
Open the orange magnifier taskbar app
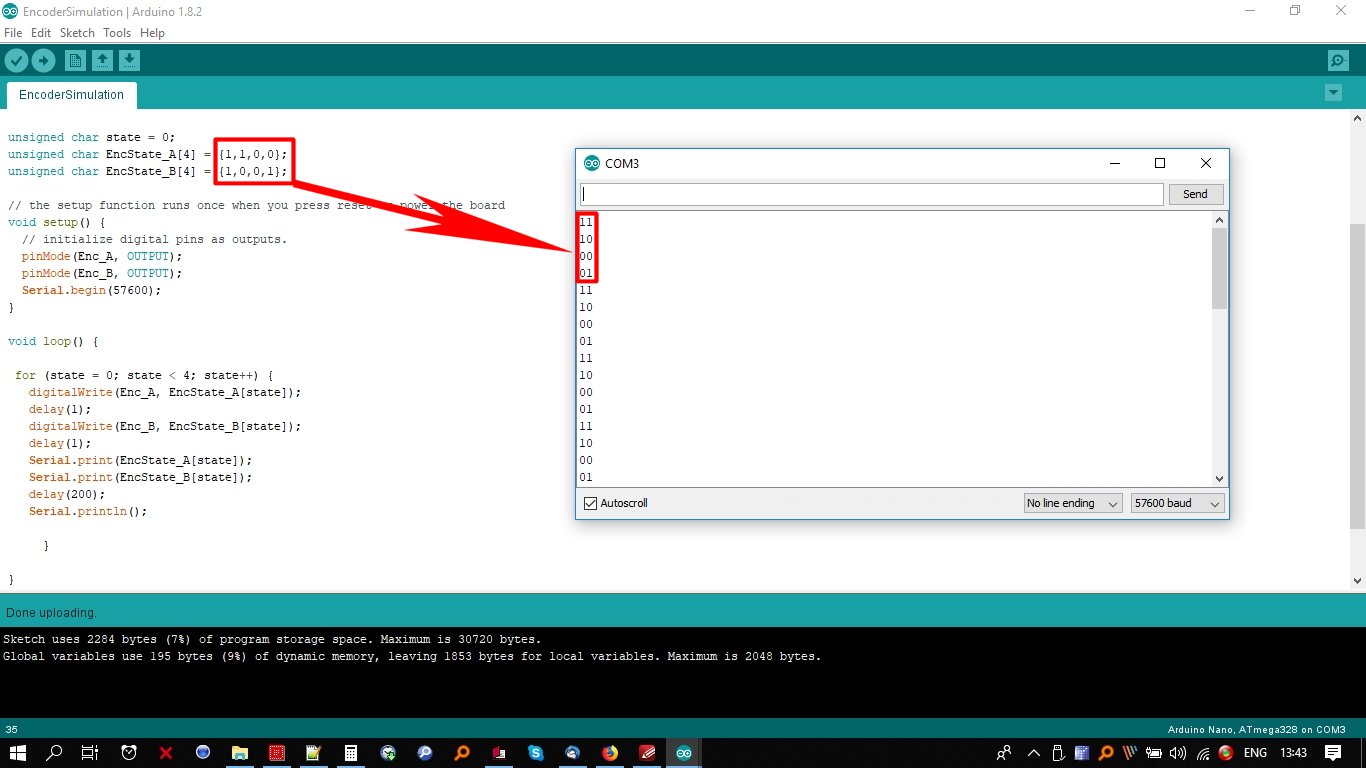[x=462, y=753]
